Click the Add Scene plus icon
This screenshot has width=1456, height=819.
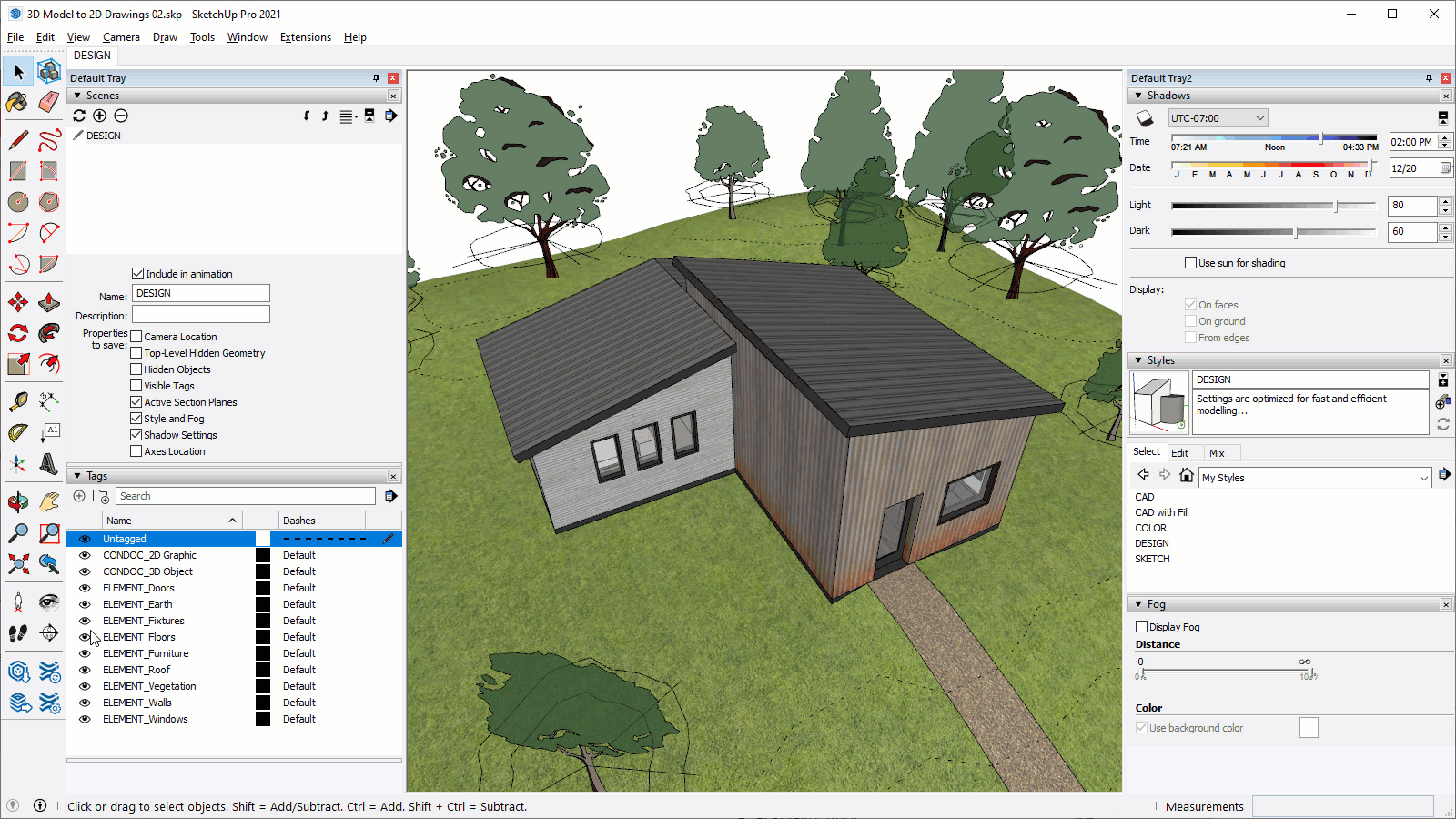[x=100, y=116]
